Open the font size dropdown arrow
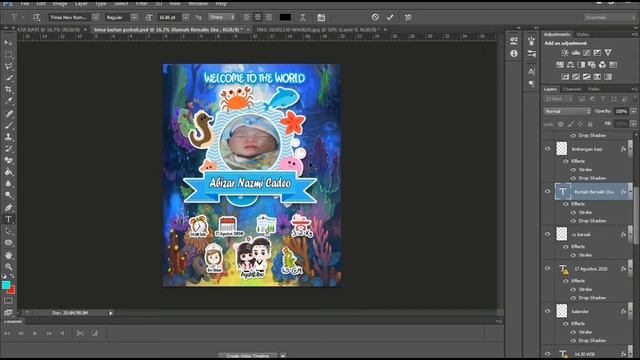 pos(186,17)
